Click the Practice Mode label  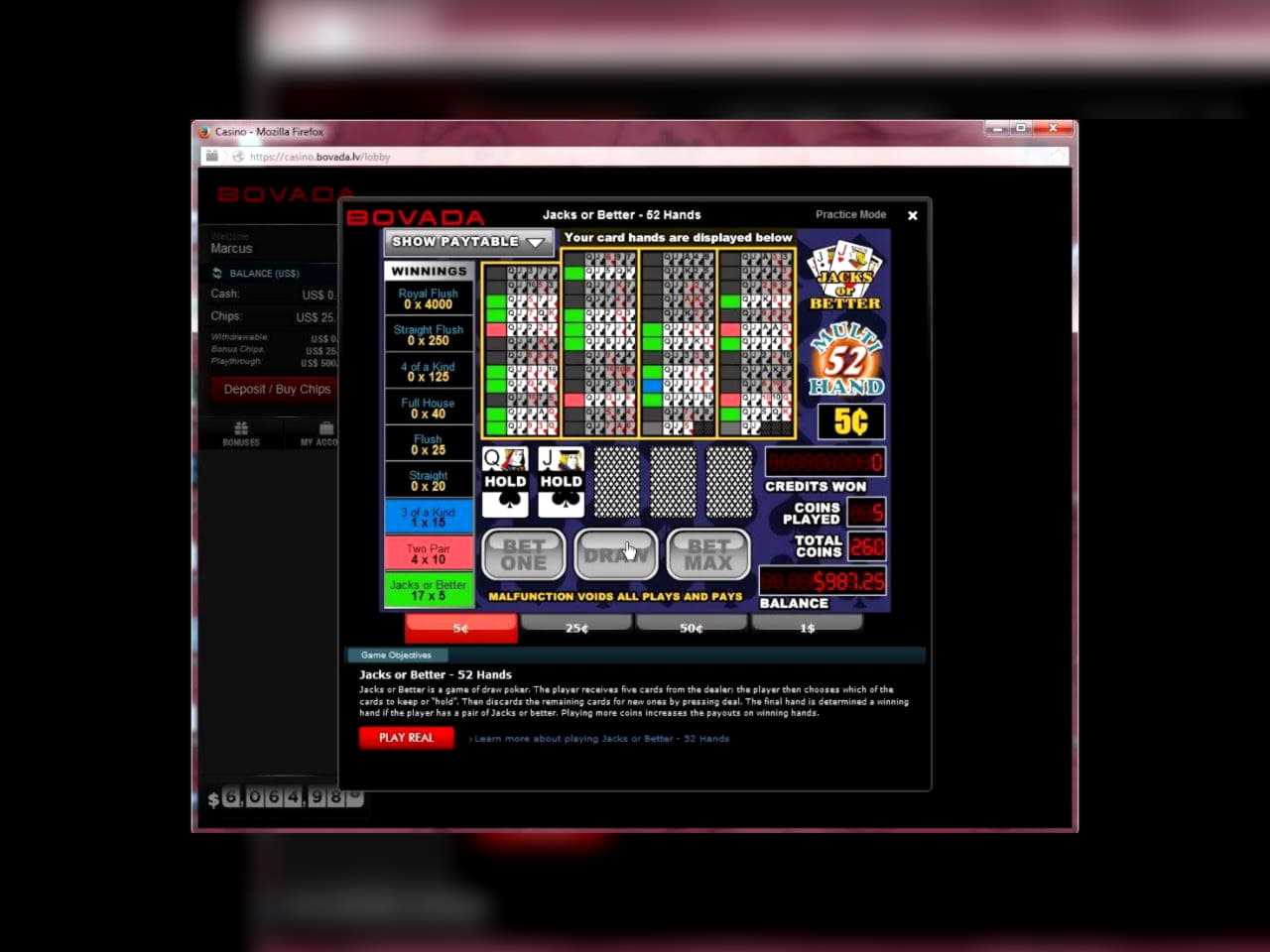850,214
